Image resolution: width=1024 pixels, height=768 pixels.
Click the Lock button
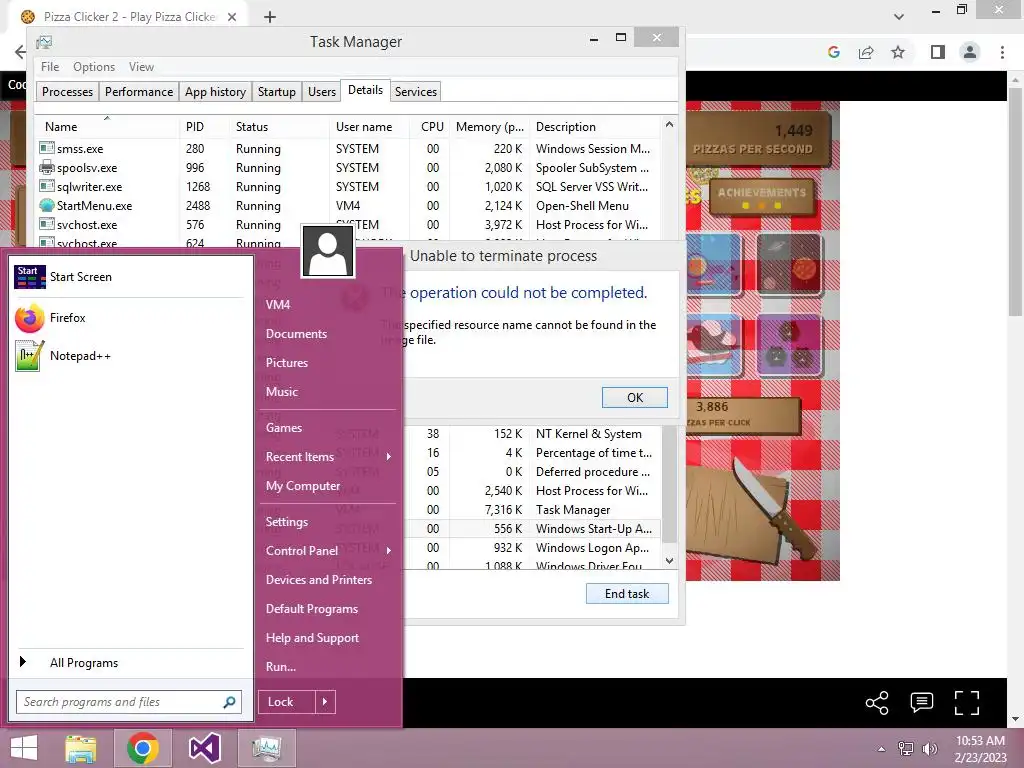click(287, 702)
